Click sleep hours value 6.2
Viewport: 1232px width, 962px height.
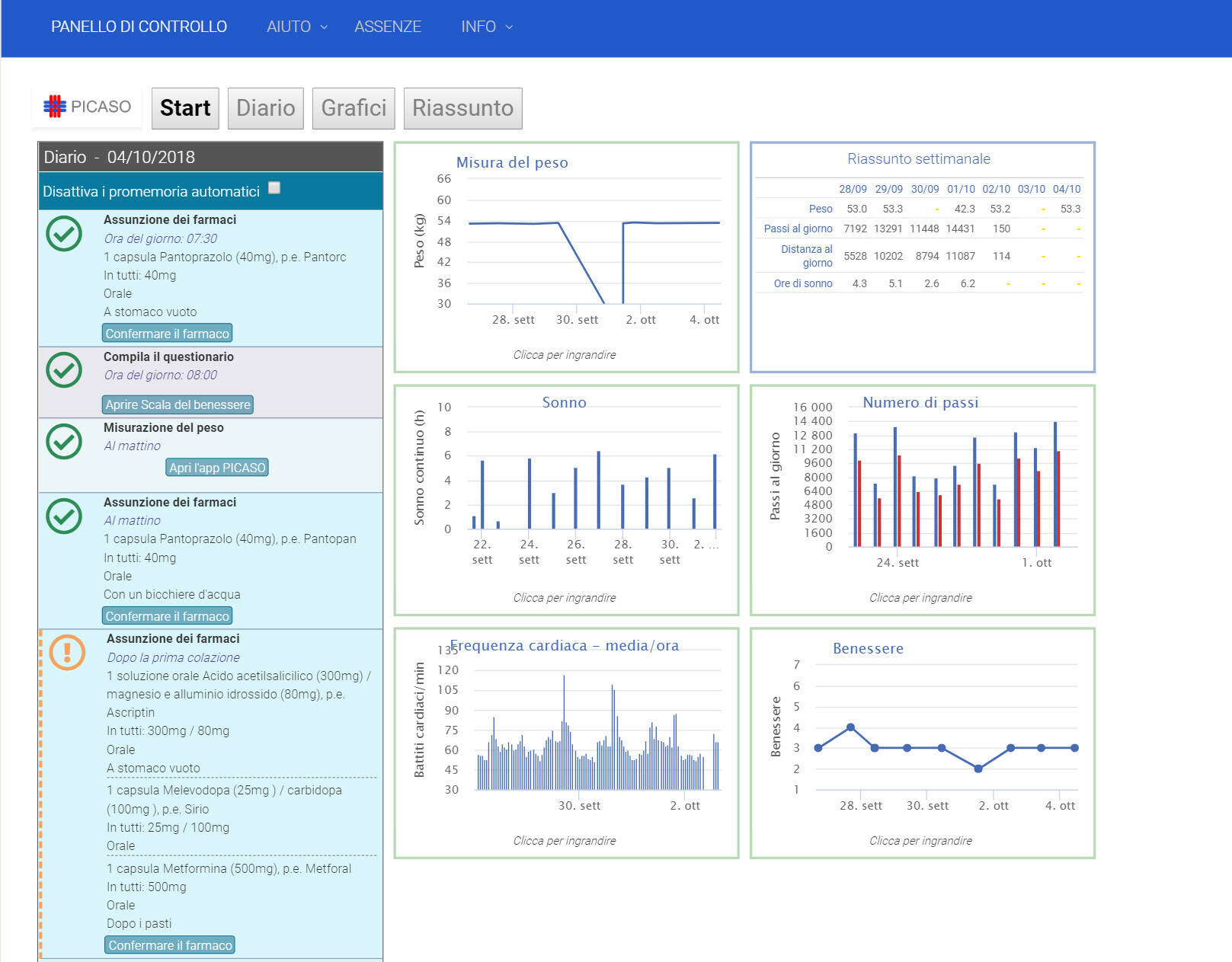(x=968, y=283)
